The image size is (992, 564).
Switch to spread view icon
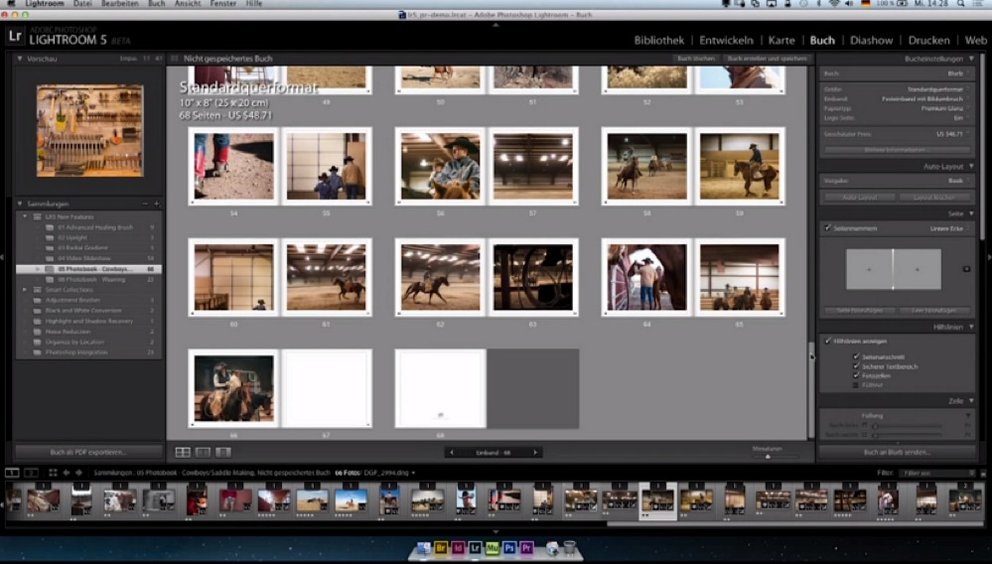(x=202, y=452)
